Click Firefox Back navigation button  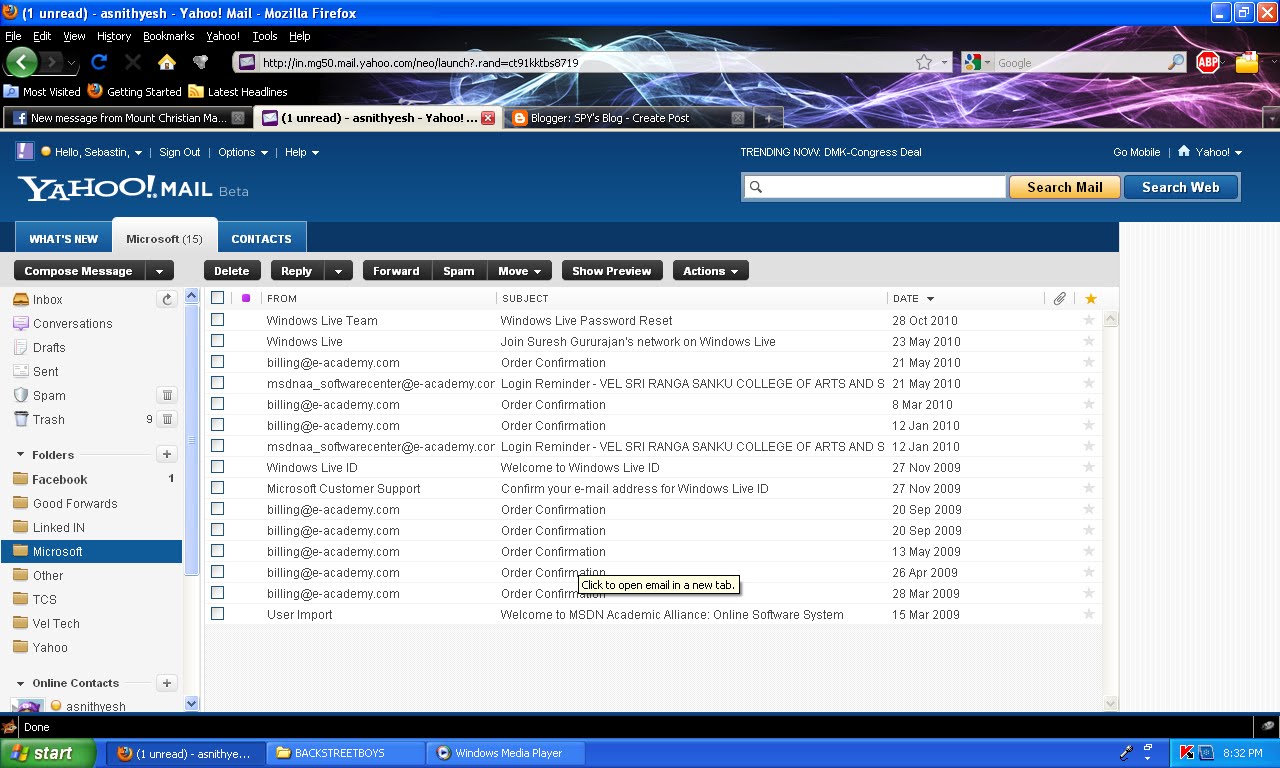22,62
